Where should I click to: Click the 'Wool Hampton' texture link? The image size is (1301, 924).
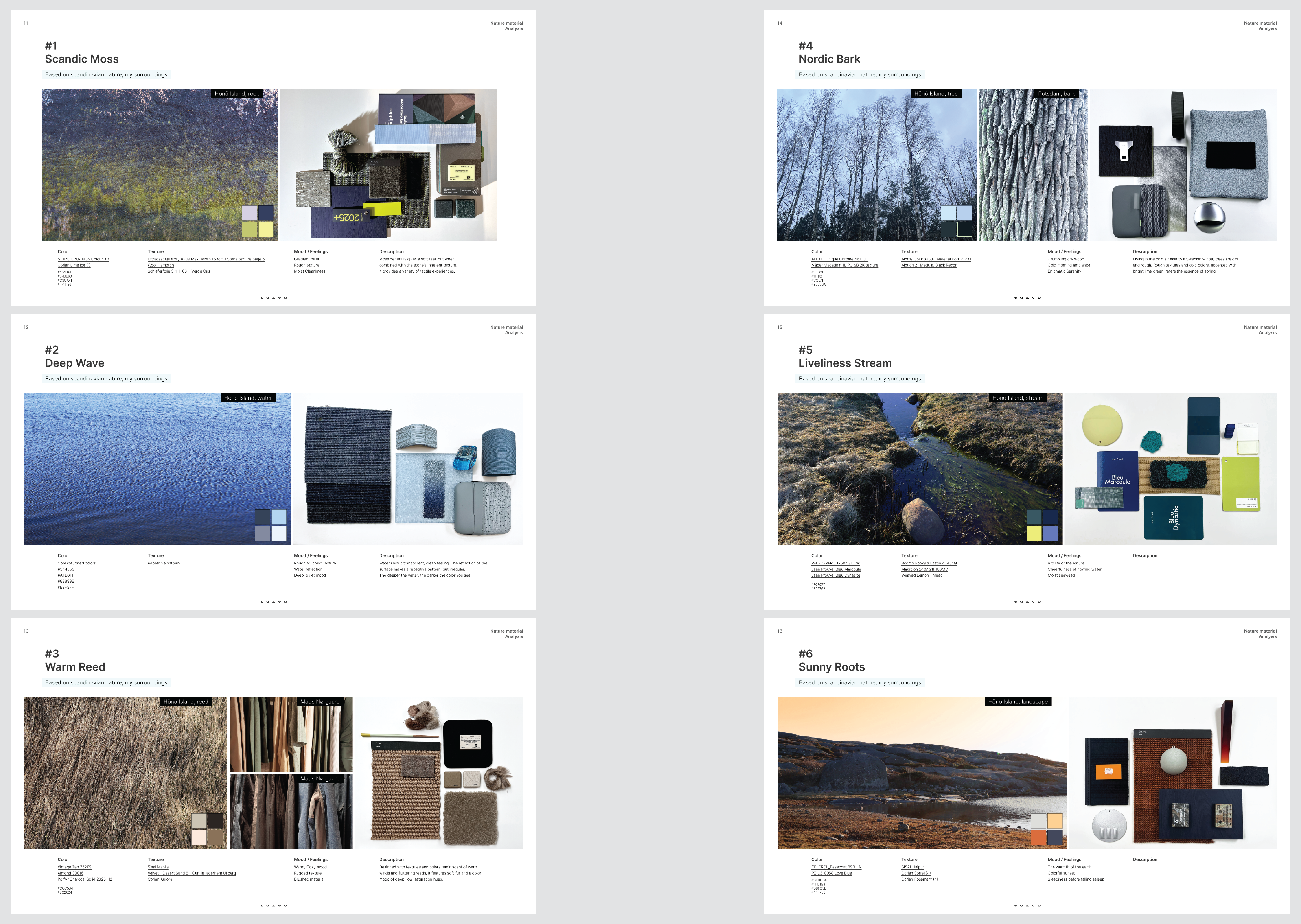click(x=161, y=265)
